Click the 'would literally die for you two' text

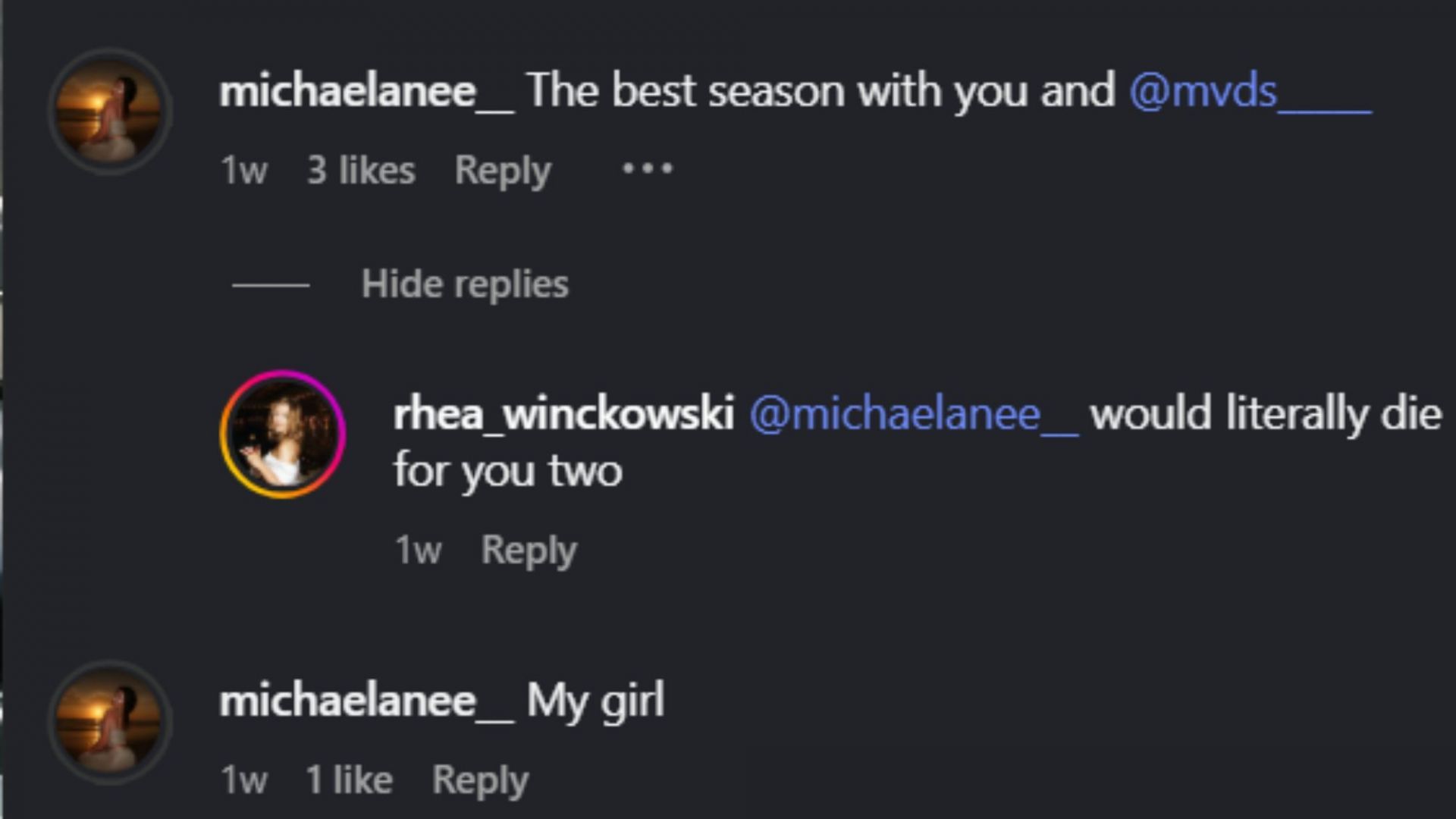pyautogui.click(x=918, y=443)
